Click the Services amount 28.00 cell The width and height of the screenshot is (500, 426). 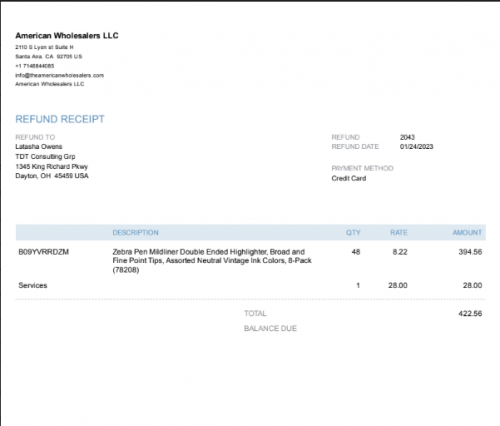[472, 285]
